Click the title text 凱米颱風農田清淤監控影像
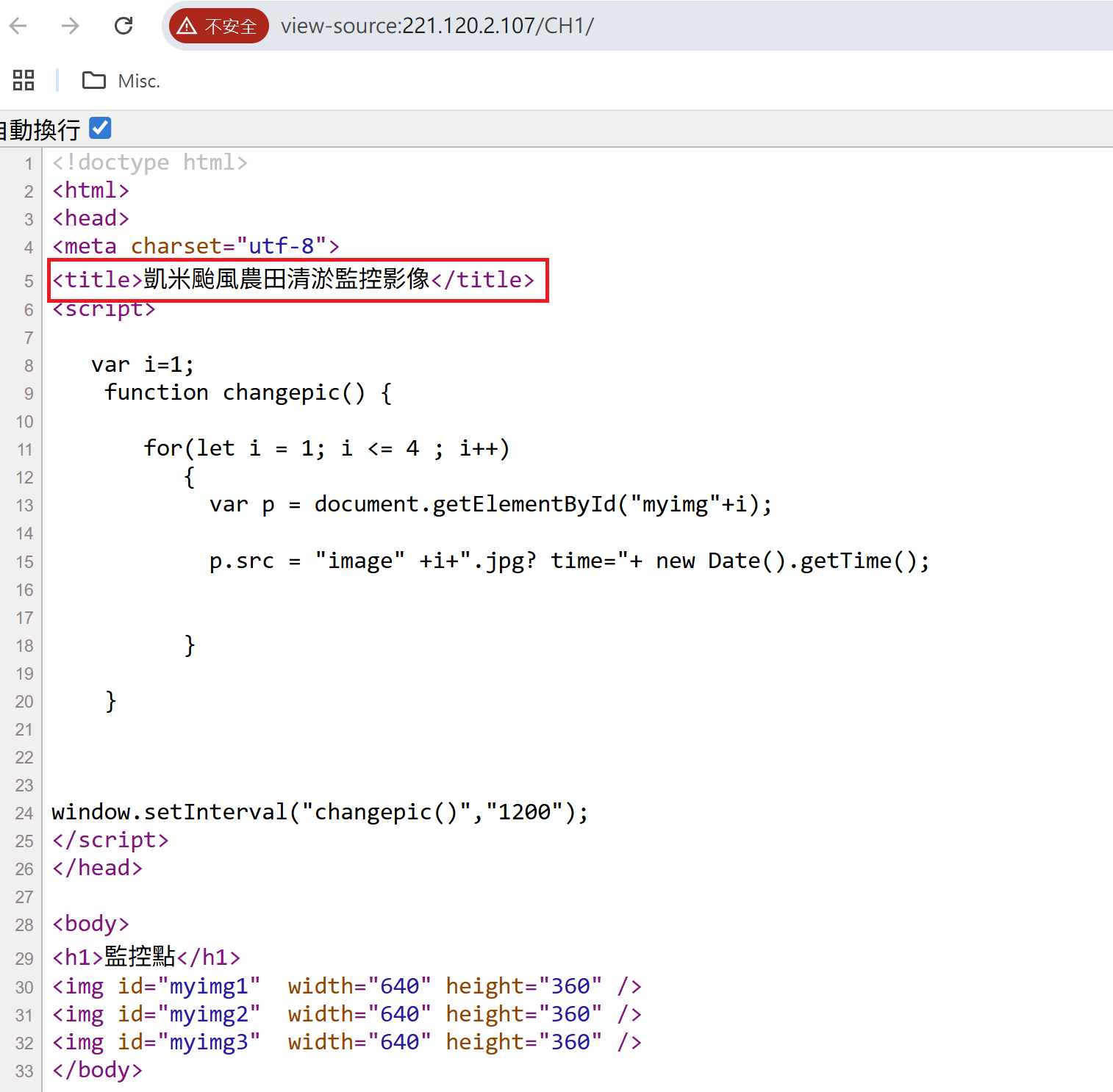This screenshot has width=1113, height=1092. (287, 279)
